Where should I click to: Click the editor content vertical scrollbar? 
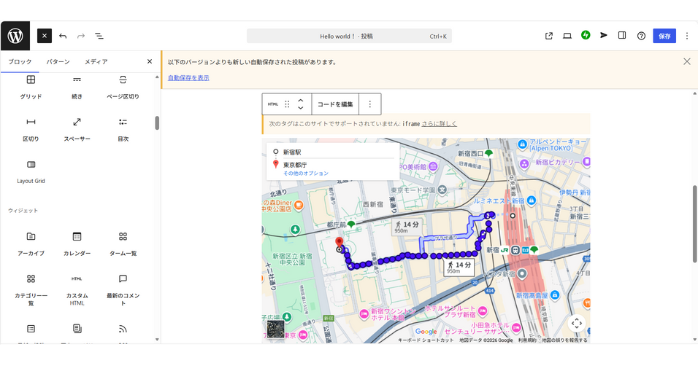tap(694, 224)
